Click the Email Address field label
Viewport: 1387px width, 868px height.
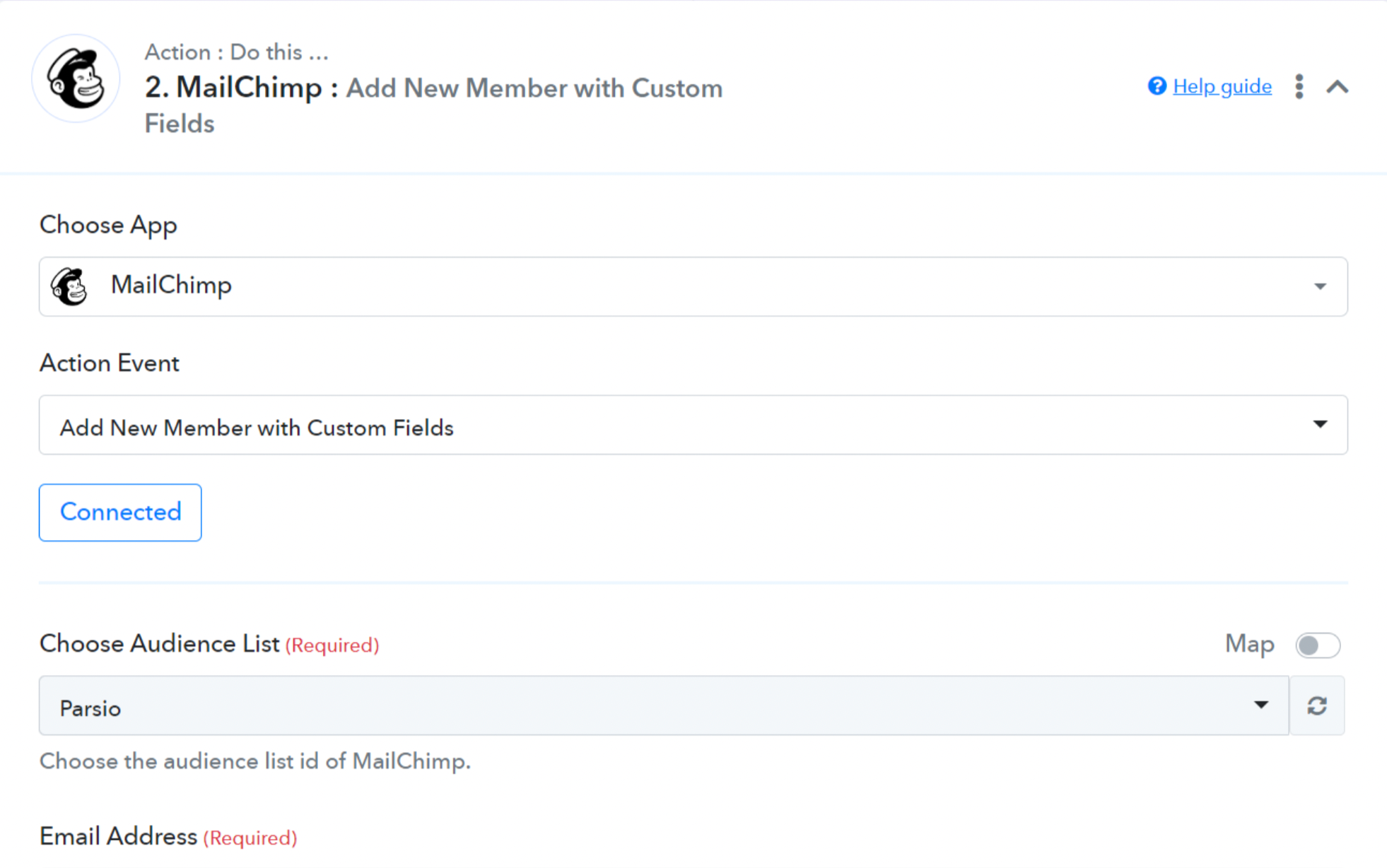(118, 837)
